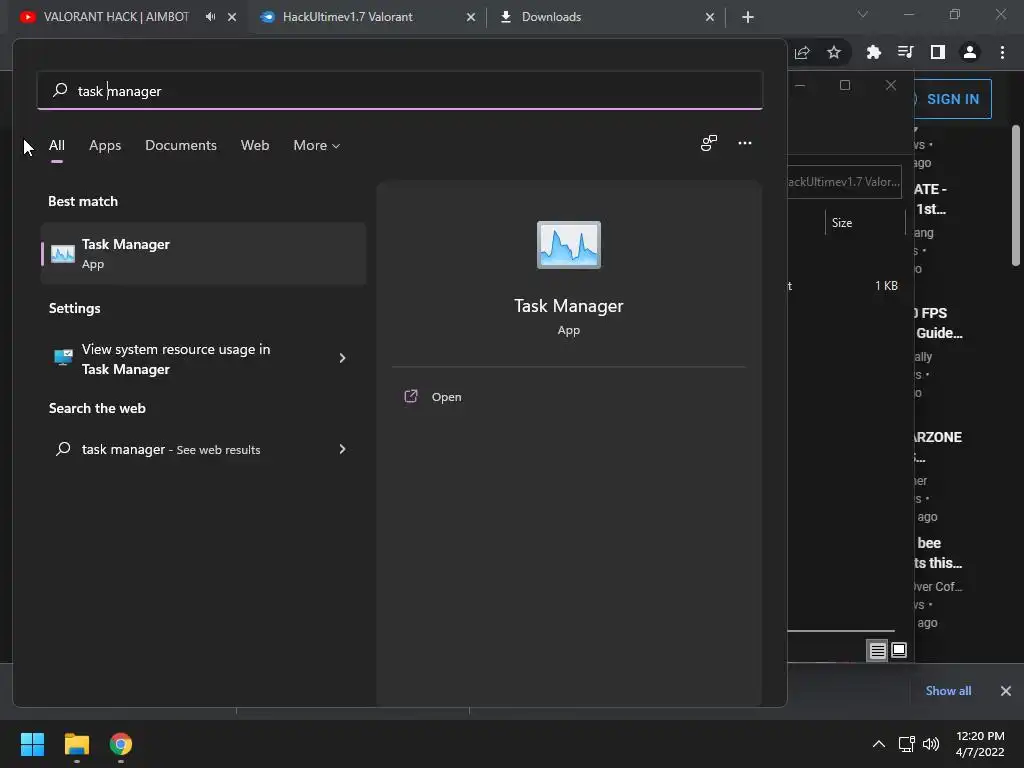Viewport: 1024px width, 768px height.
Task: Show hidden system tray icons
Action: click(x=879, y=744)
